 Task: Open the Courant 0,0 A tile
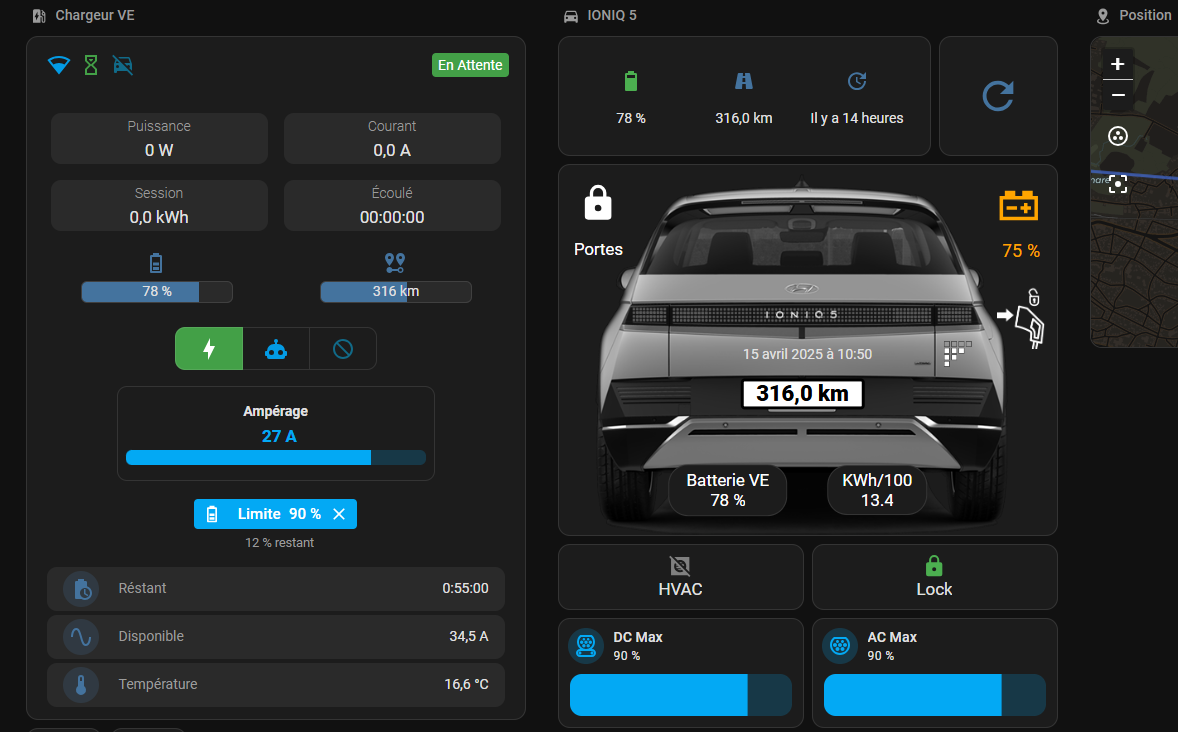pyautogui.click(x=392, y=138)
